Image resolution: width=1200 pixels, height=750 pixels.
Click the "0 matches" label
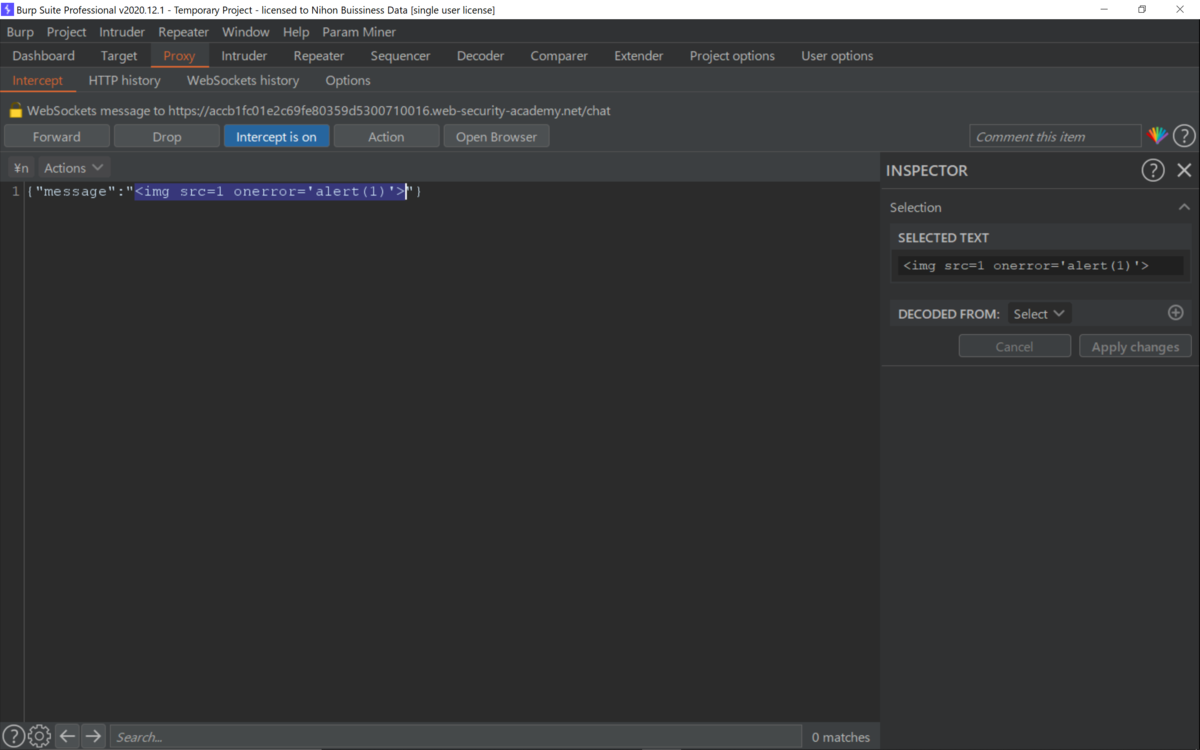pyautogui.click(x=840, y=737)
